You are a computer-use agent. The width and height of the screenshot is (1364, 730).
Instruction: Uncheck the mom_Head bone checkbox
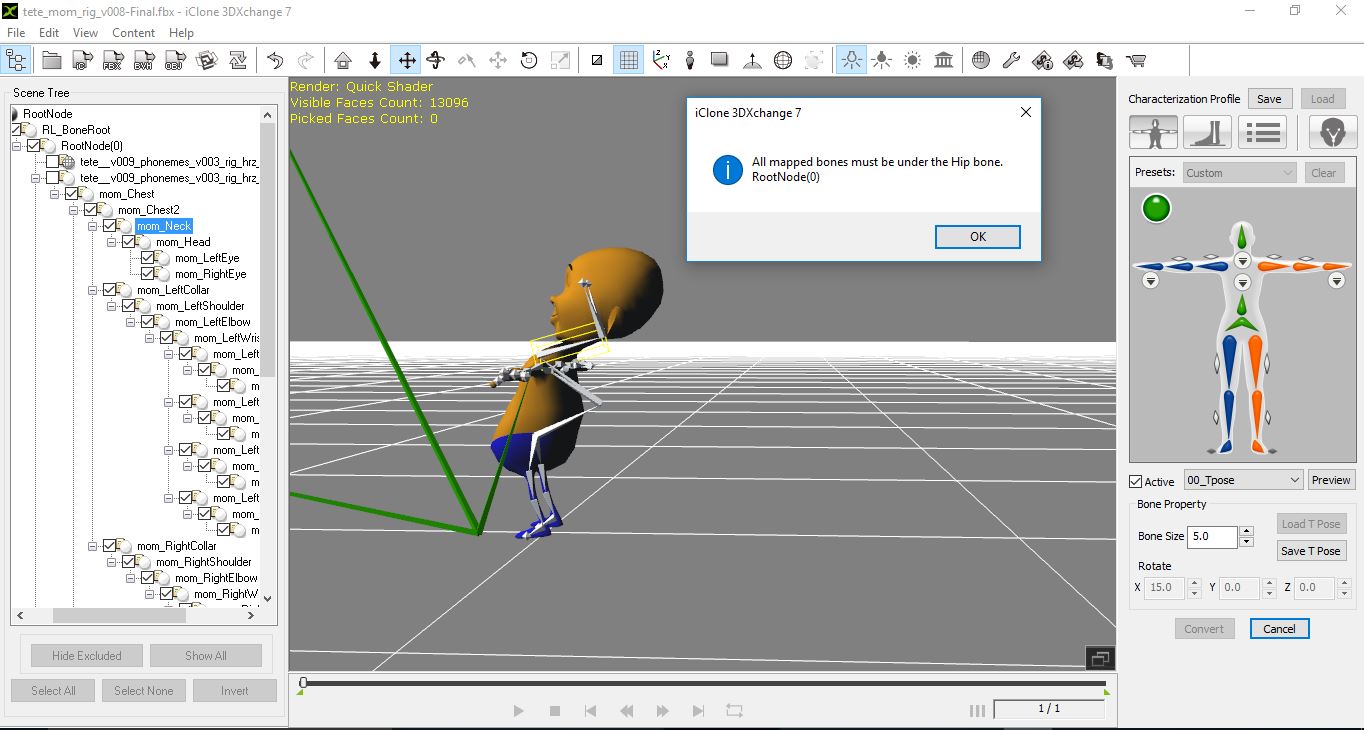(x=128, y=242)
